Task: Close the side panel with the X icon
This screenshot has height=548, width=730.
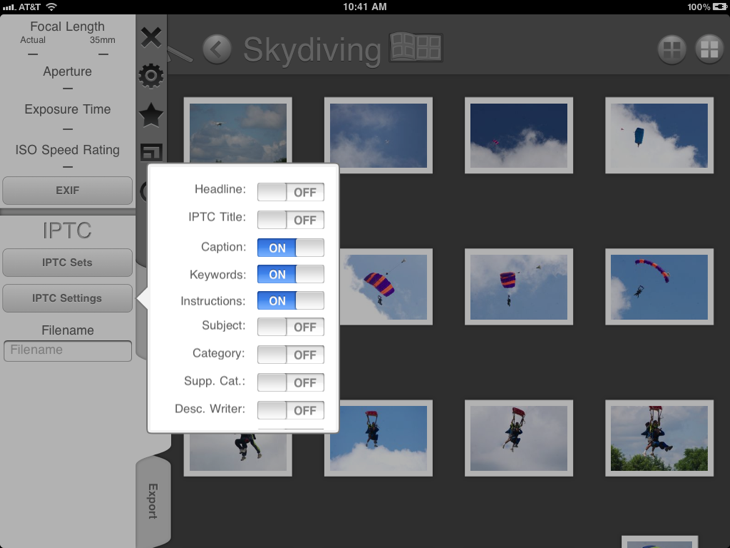Action: (151, 38)
